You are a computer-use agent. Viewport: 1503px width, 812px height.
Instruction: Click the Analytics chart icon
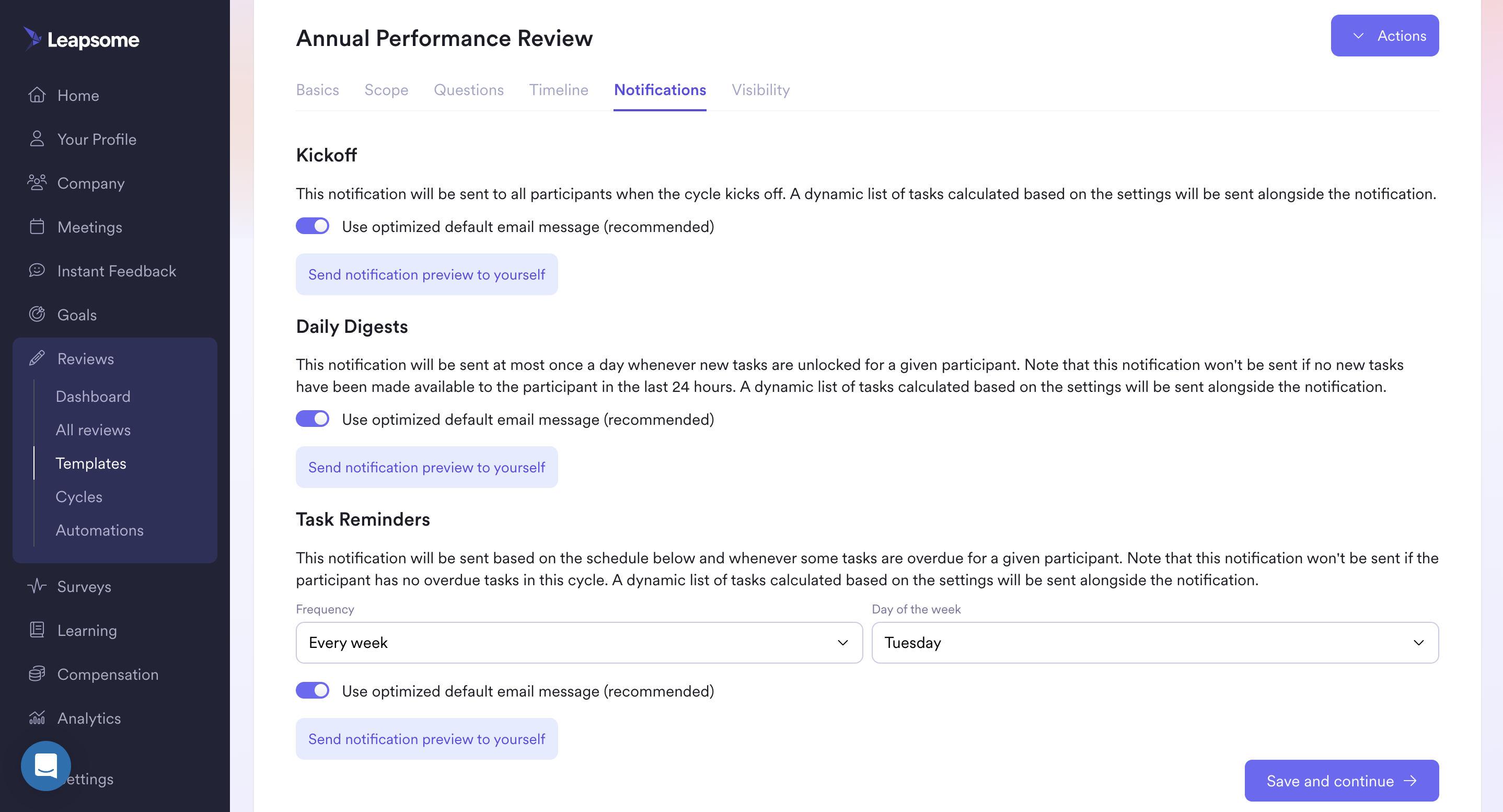(x=37, y=717)
